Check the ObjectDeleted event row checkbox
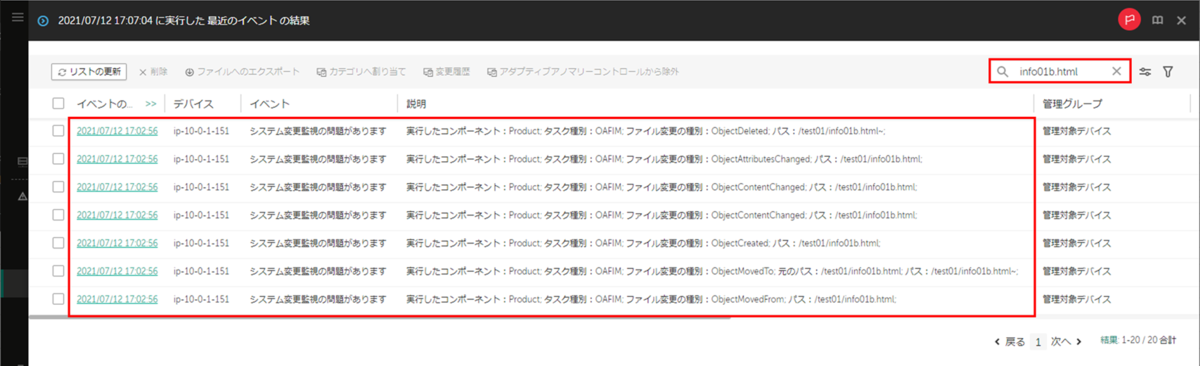The image size is (1200, 366). point(58,131)
